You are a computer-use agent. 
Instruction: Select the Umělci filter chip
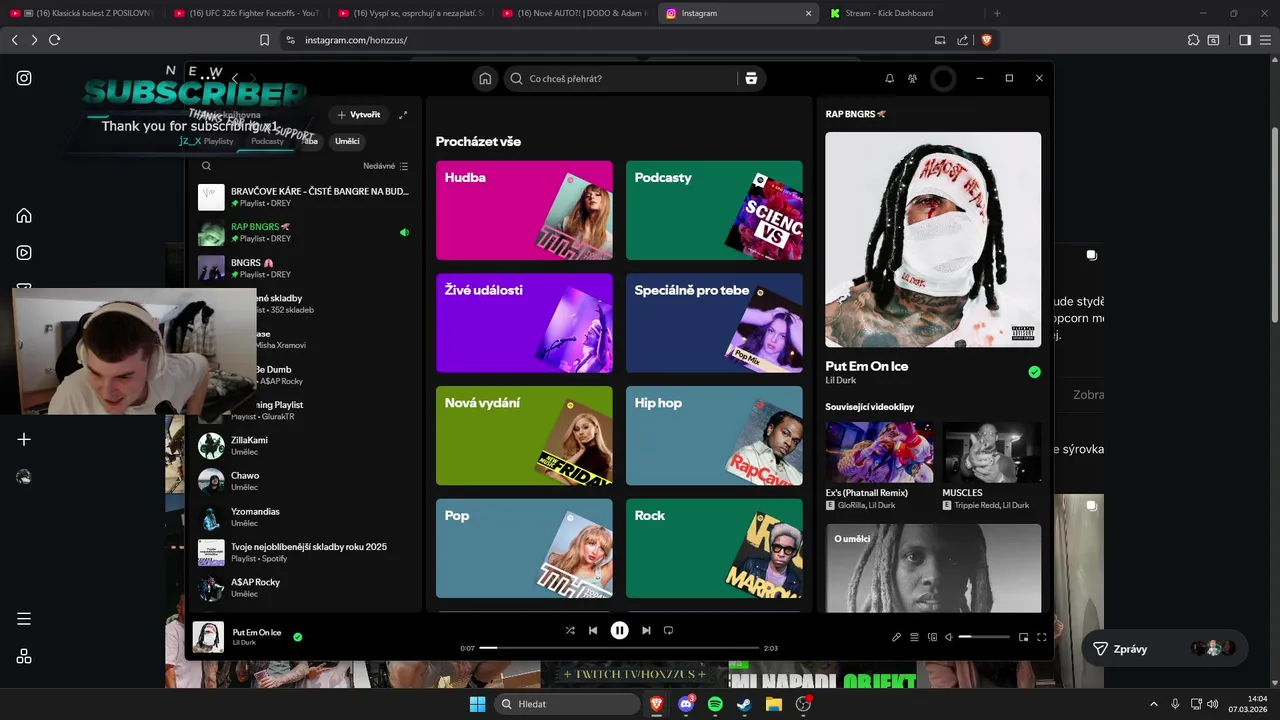pyautogui.click(x=347, y=141)
